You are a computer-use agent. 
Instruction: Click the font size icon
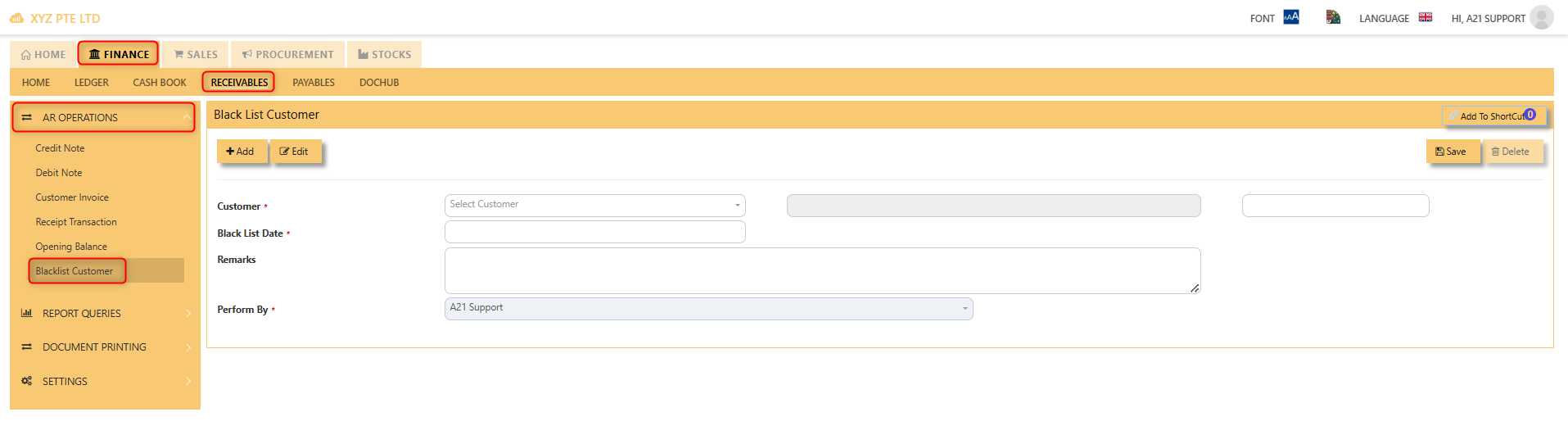(1290, 17)
